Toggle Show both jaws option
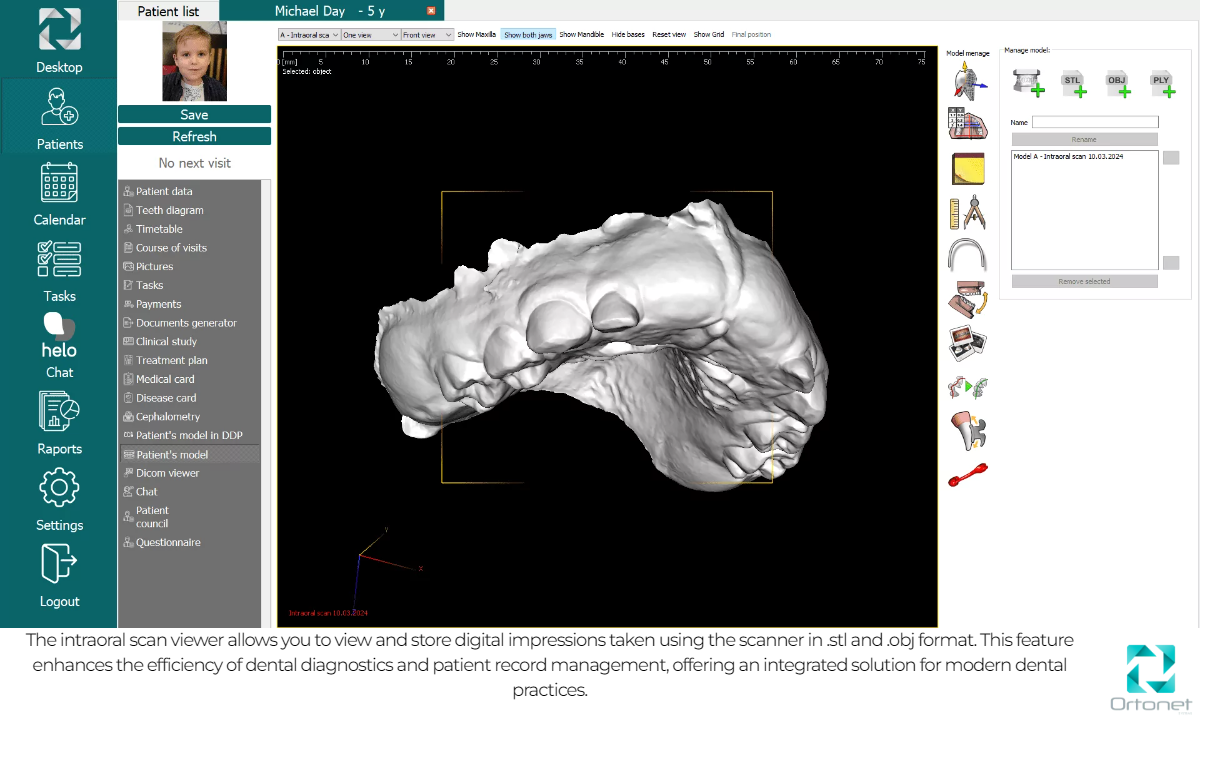 pos(528,35)
